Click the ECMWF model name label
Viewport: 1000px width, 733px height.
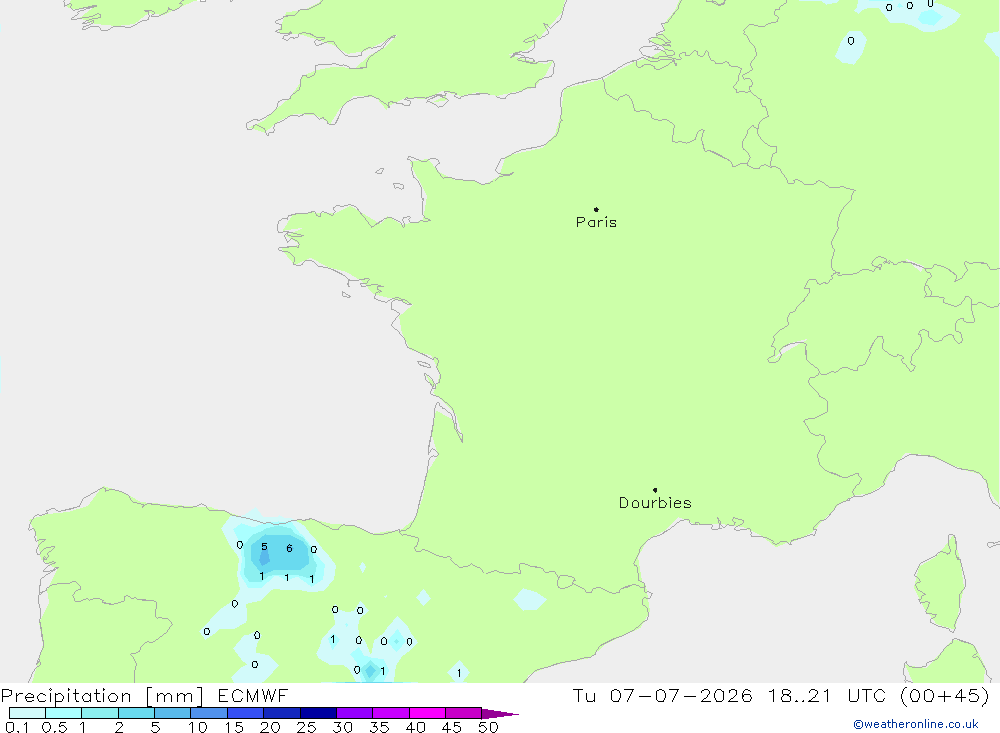(253, 696)
